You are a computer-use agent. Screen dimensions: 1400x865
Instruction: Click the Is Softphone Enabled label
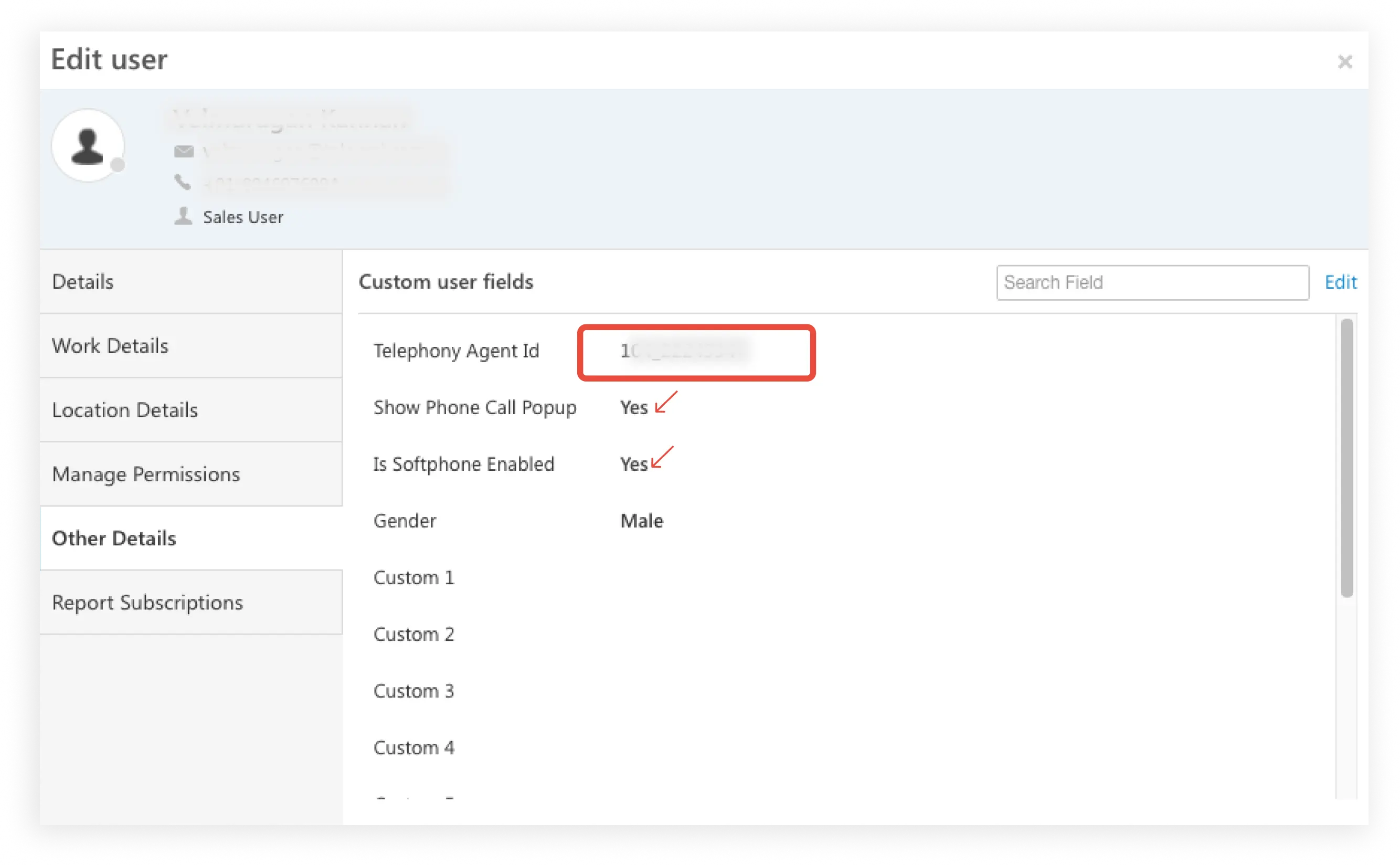point(464,464)
